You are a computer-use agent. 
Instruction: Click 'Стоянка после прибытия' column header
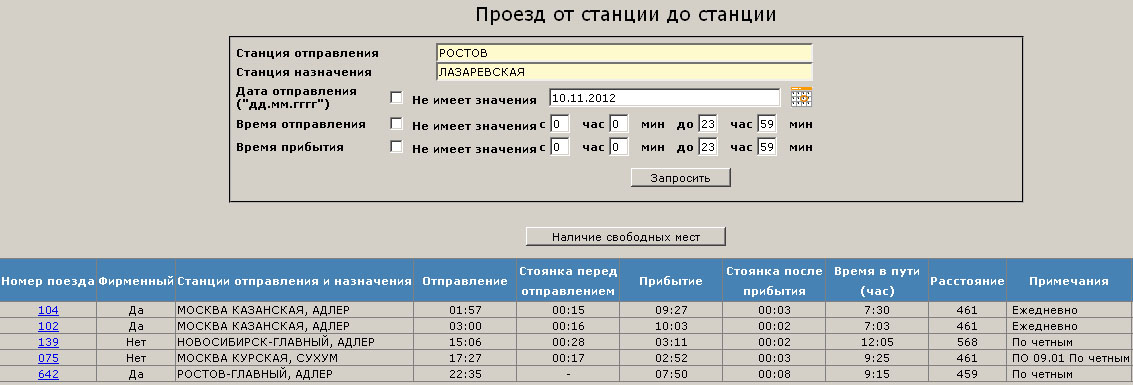tap(774, 281)
